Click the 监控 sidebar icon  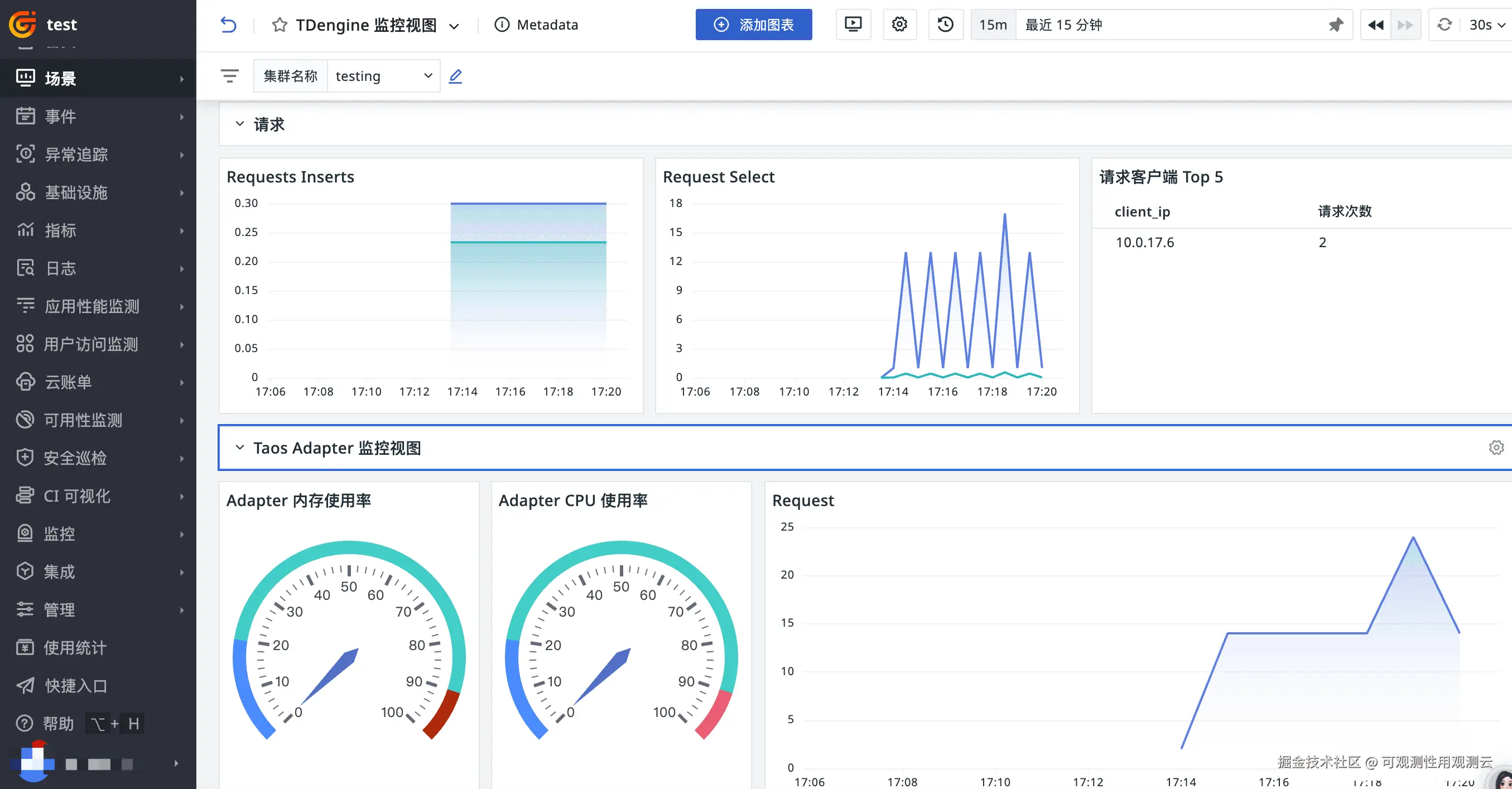pyautogui.click(x=25, y=533)
